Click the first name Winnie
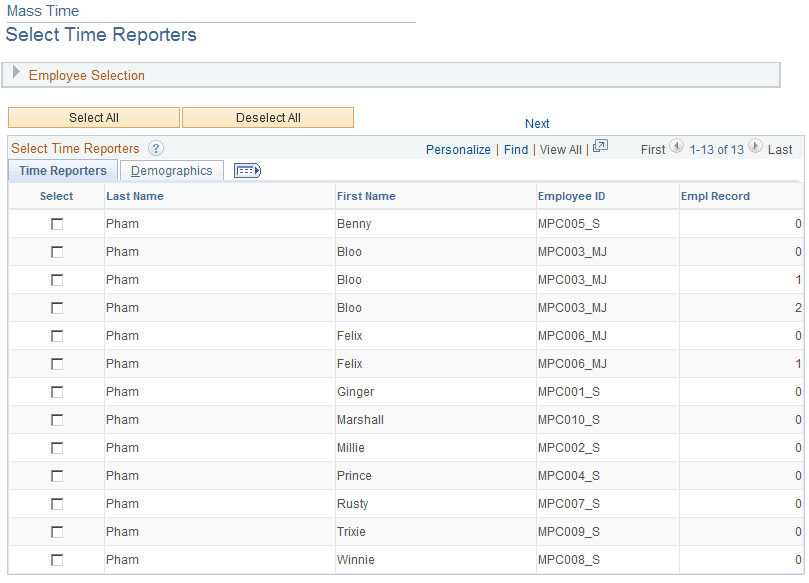 [355, 560]
